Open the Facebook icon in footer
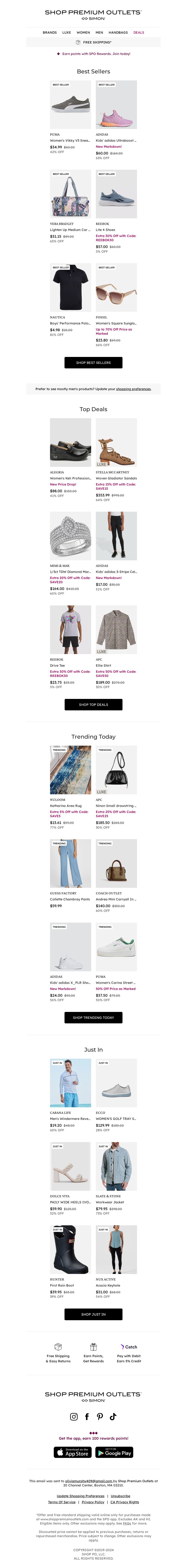 click(x=87, y=1417)
